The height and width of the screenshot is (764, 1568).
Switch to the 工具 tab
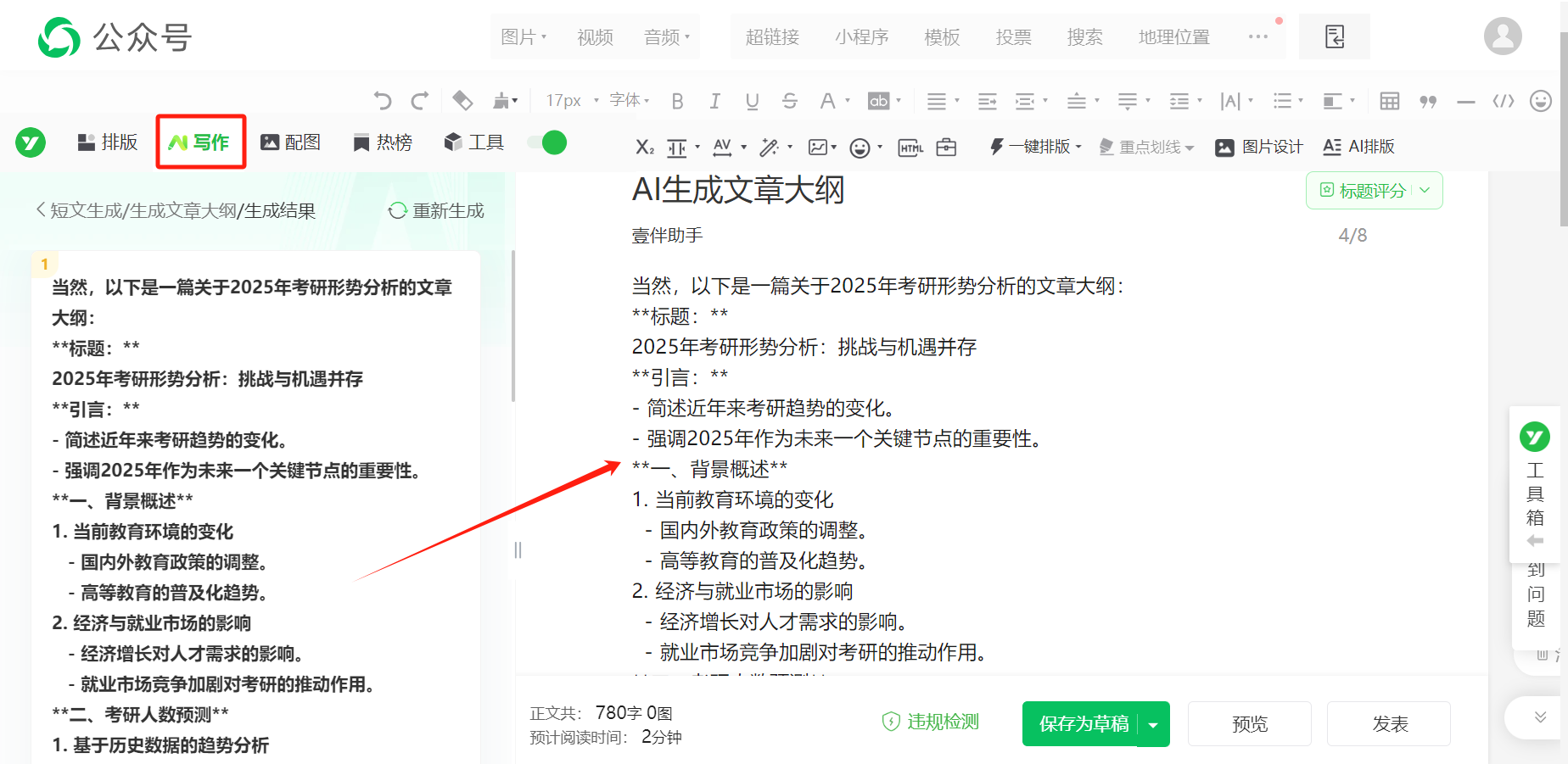point(473,142)
